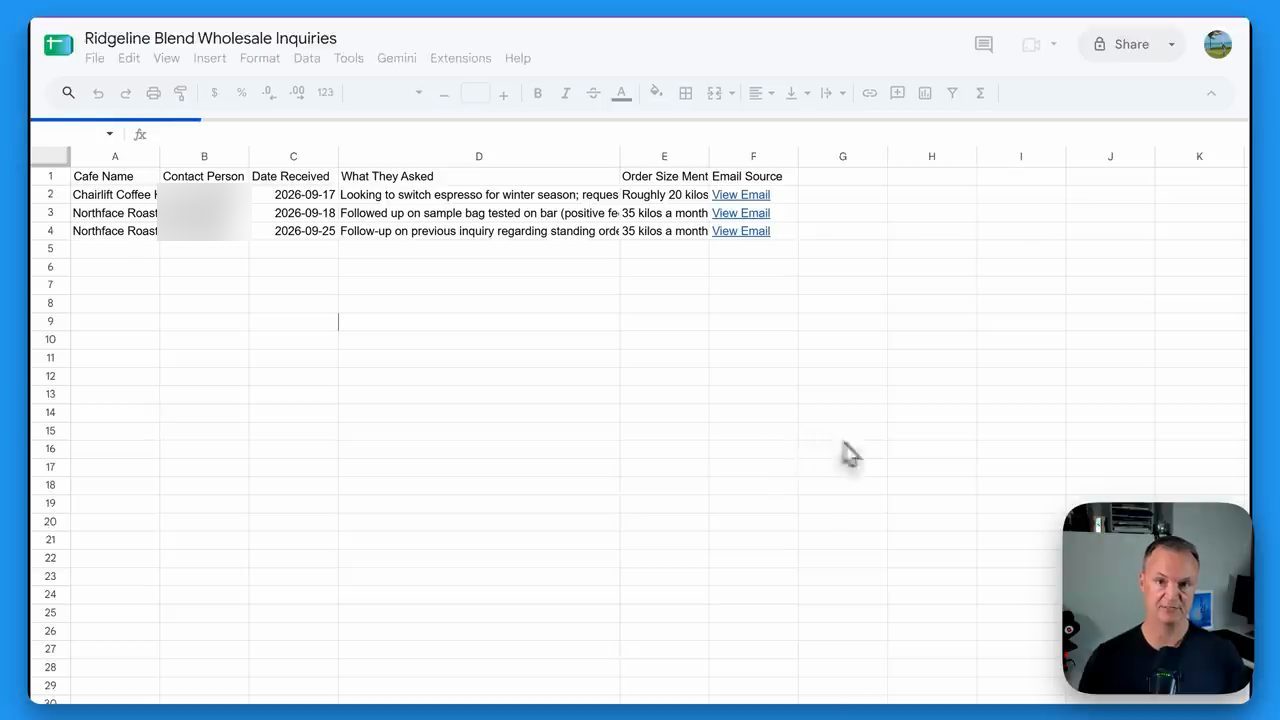The image size is (1280, 720).
Task: Format as currency with dollar icon
Action: (214, 93)
